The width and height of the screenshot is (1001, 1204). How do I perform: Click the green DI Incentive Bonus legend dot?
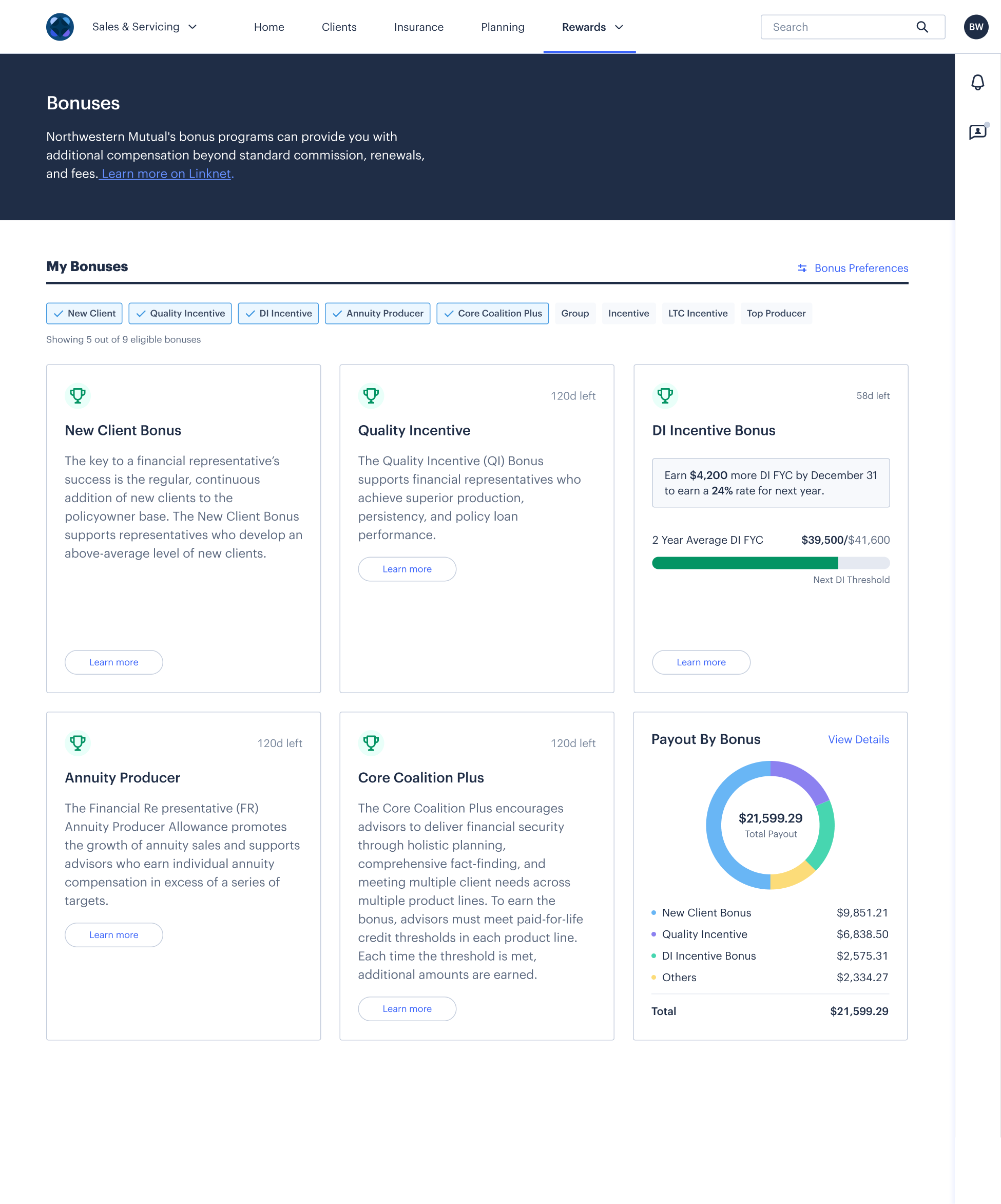[x=653, y=955]
